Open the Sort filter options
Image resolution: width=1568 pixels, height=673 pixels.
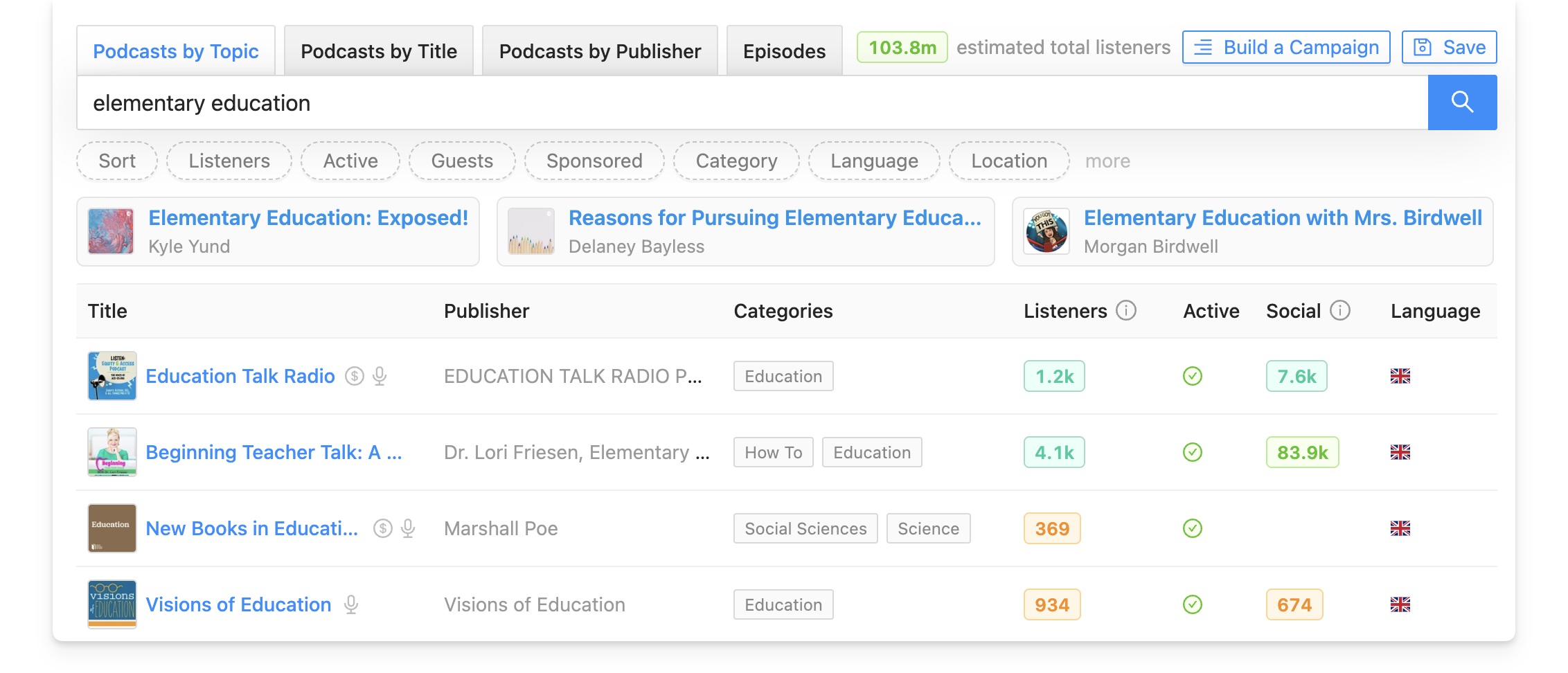tap(116, 161)
